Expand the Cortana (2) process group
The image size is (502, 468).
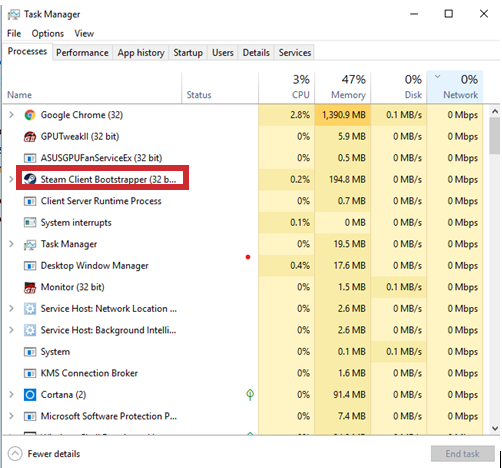[x=11, y=395]
